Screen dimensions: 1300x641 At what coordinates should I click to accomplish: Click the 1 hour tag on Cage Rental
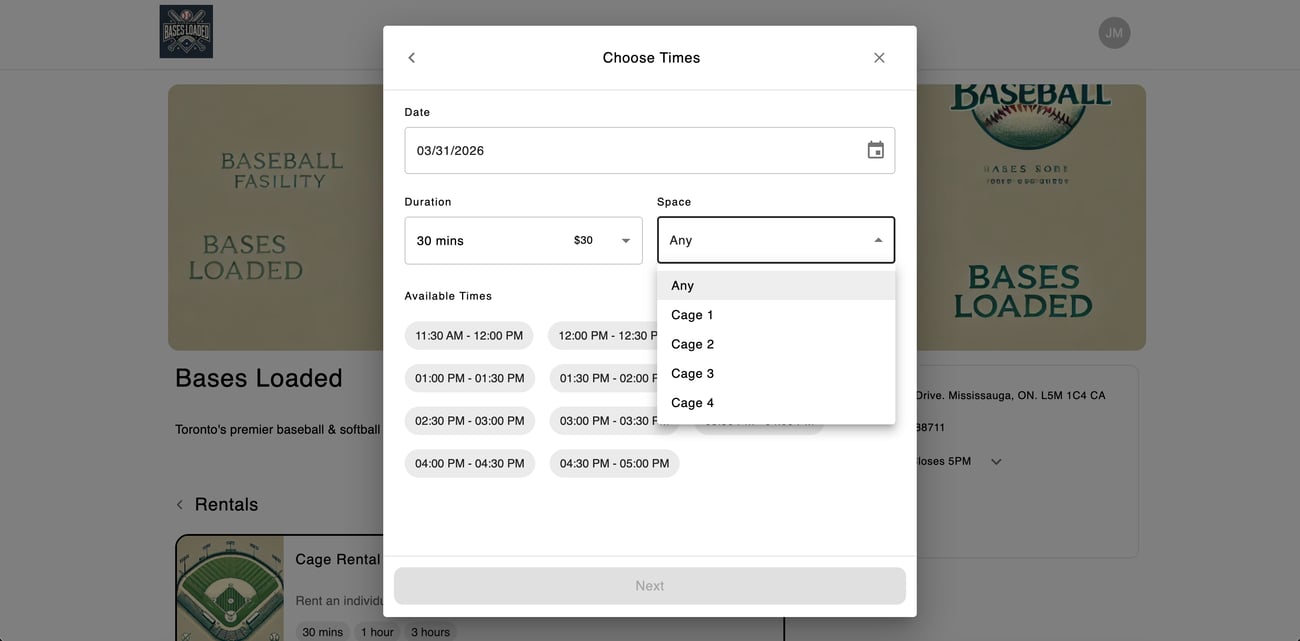point(375,632)
